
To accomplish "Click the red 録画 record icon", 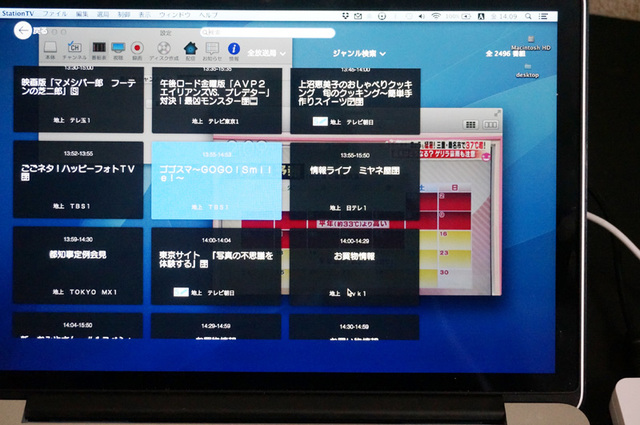I will [138, 49].
